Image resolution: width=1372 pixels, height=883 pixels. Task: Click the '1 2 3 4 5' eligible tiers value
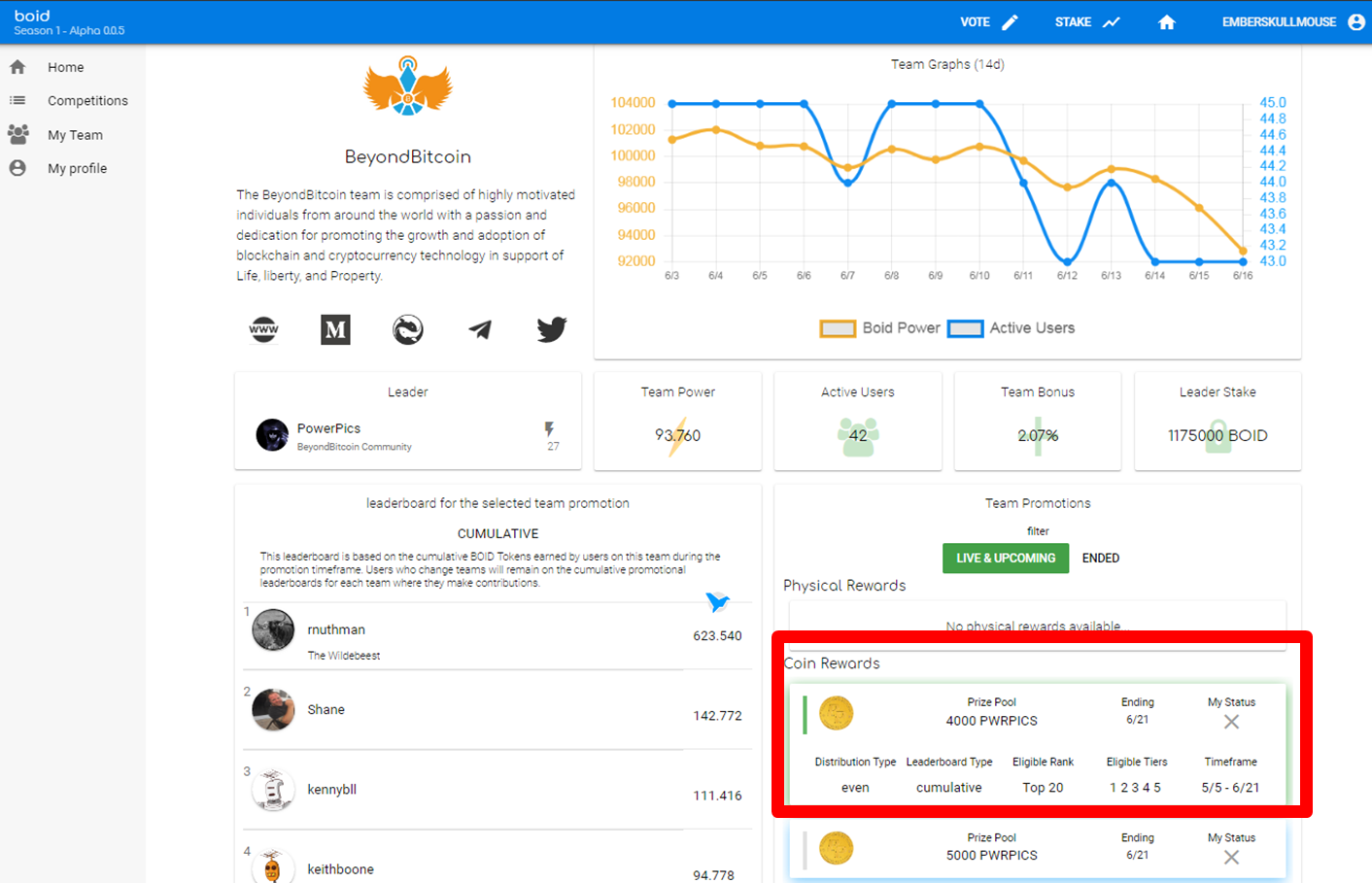[1135, 788]
